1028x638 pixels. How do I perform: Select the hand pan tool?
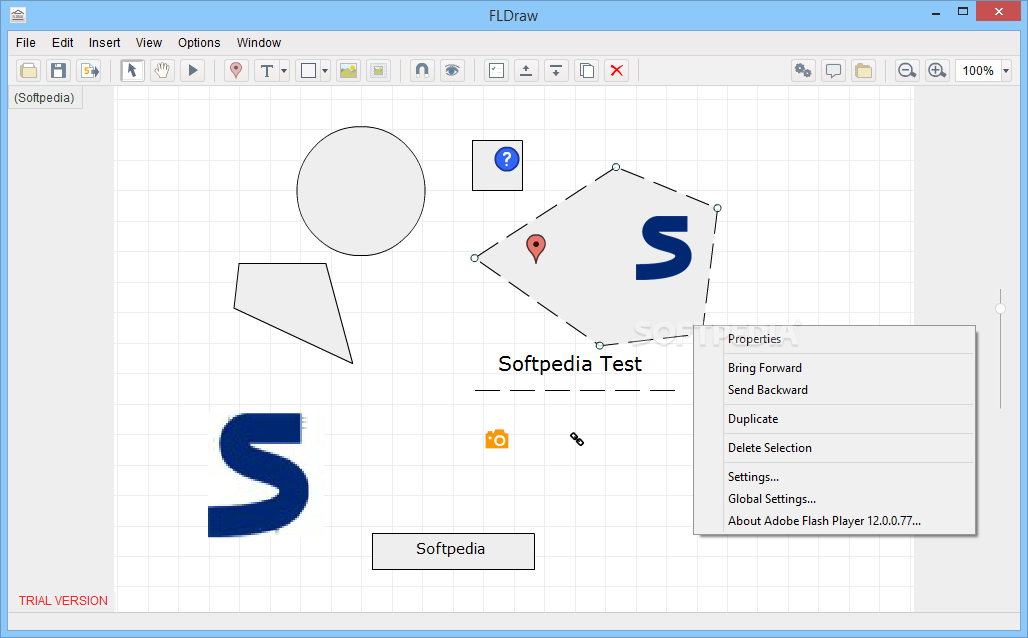[x=162, y=70]
